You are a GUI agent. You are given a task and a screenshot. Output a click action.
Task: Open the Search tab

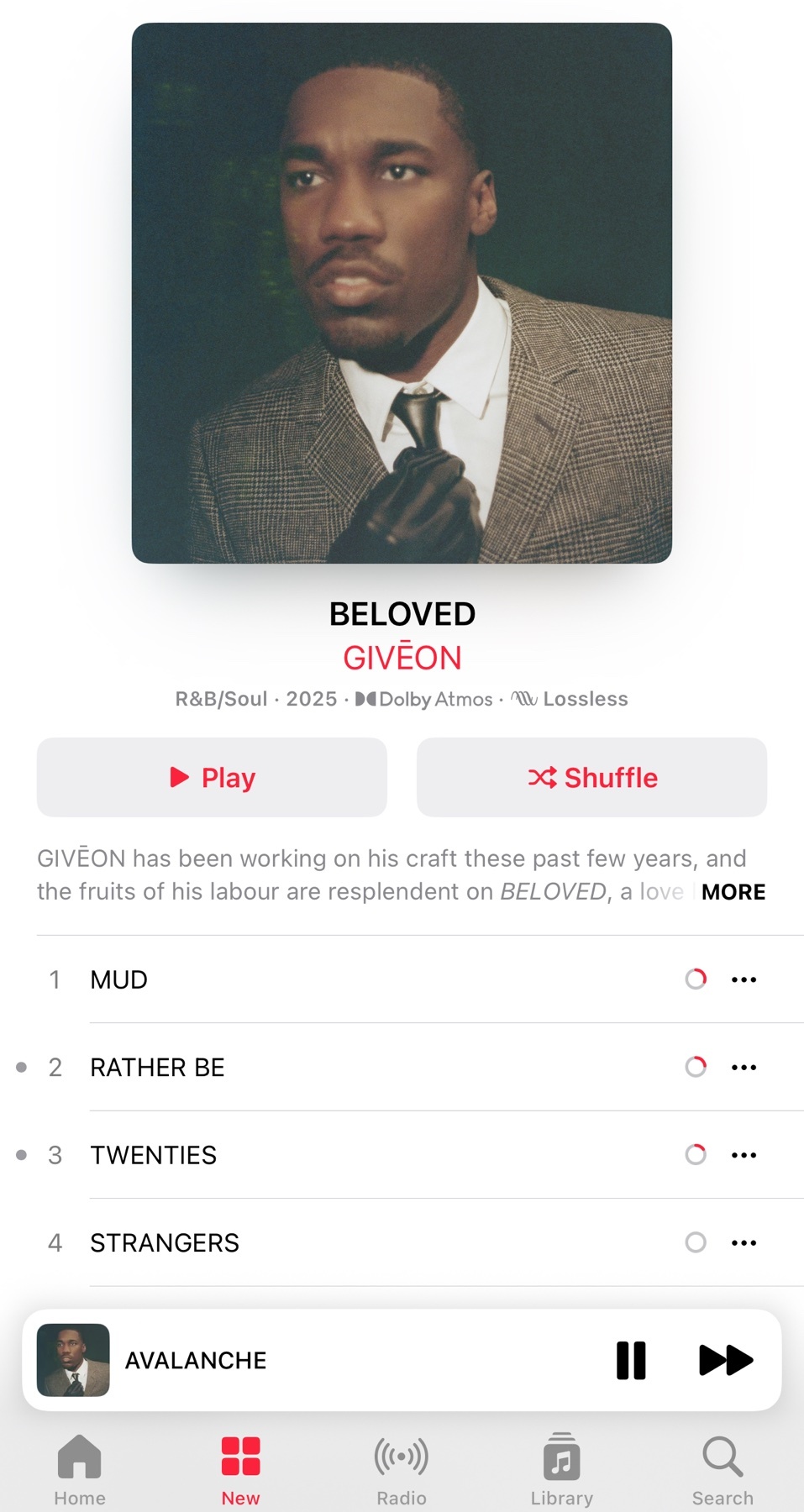(x=723, y=1470)
